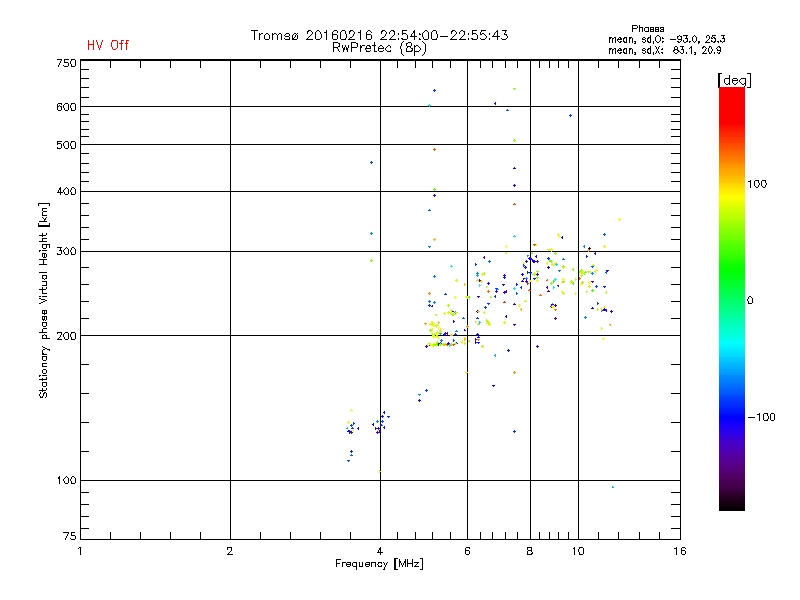This screenshot has width=800, height=600.
Task: Click the phase color scale bar
Action: pos(732,299)
